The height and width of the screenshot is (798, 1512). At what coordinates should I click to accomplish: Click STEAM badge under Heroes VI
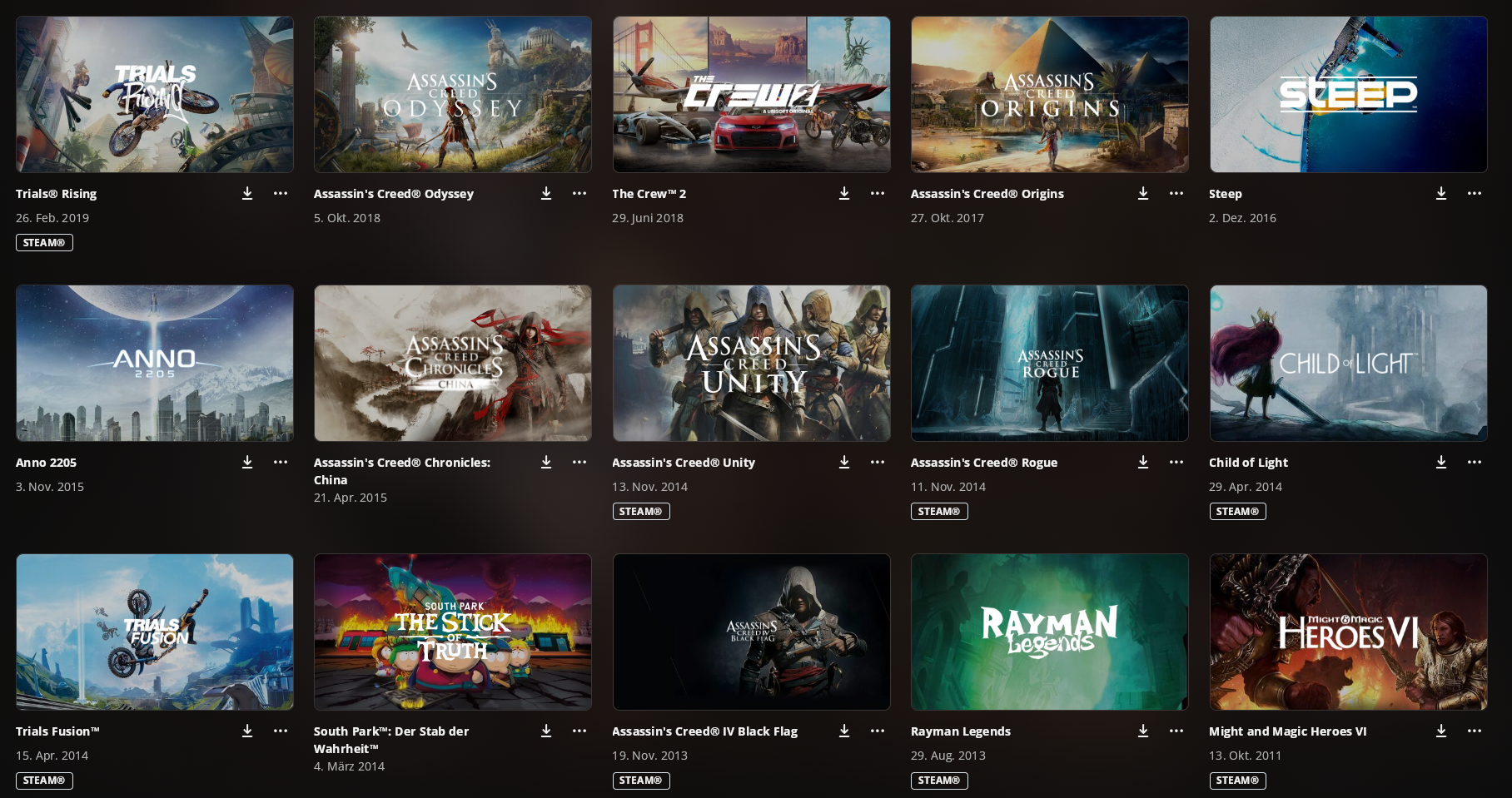point(1238,780)
